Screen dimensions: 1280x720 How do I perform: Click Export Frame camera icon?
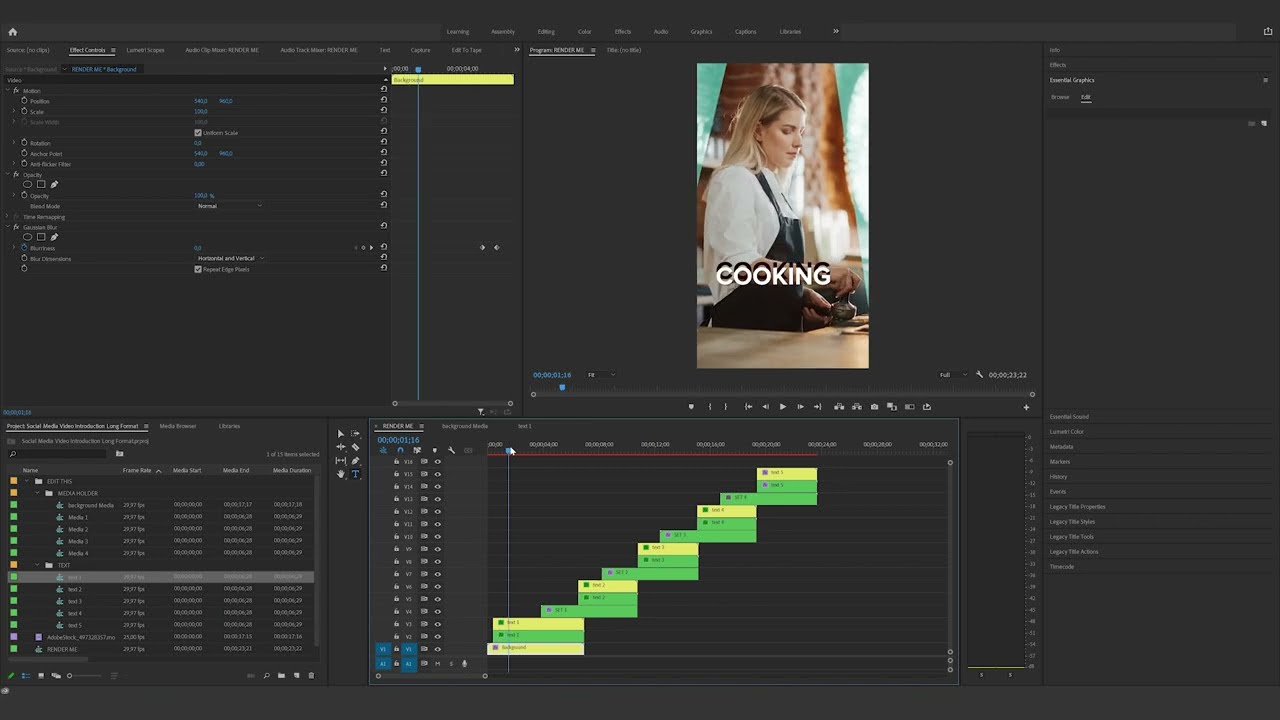click(x=875, y=407)
